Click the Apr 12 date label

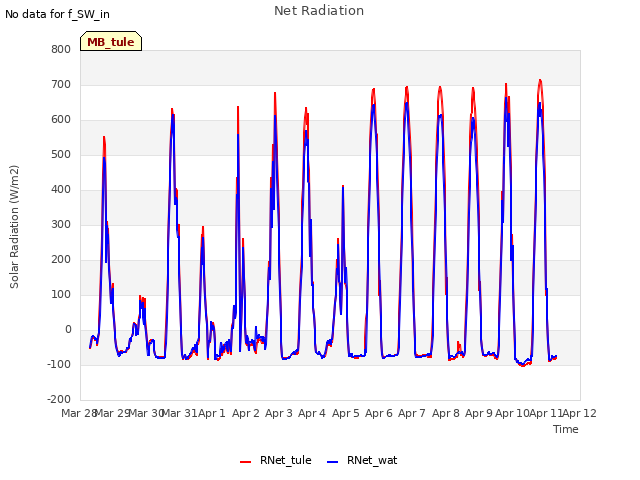pos(580,413)
